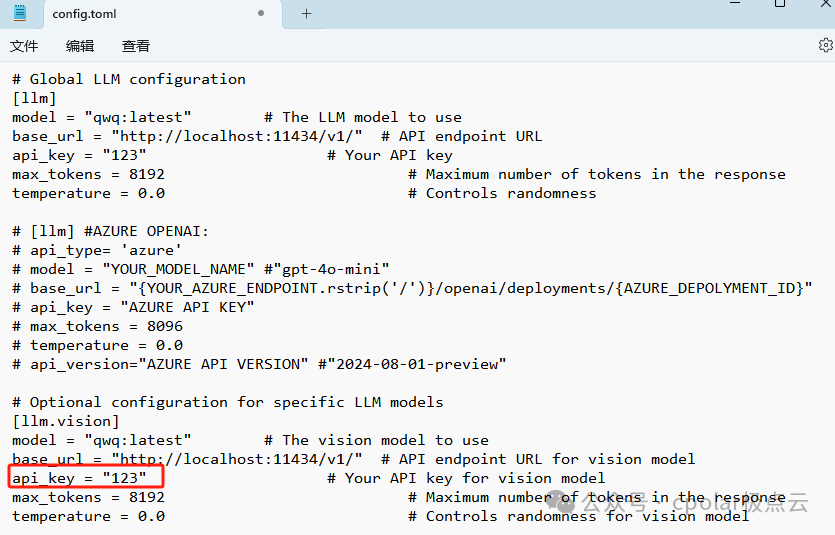Click the '# Global LLM configuration' comment line
The image size is (835, 535).
(129, 79)
